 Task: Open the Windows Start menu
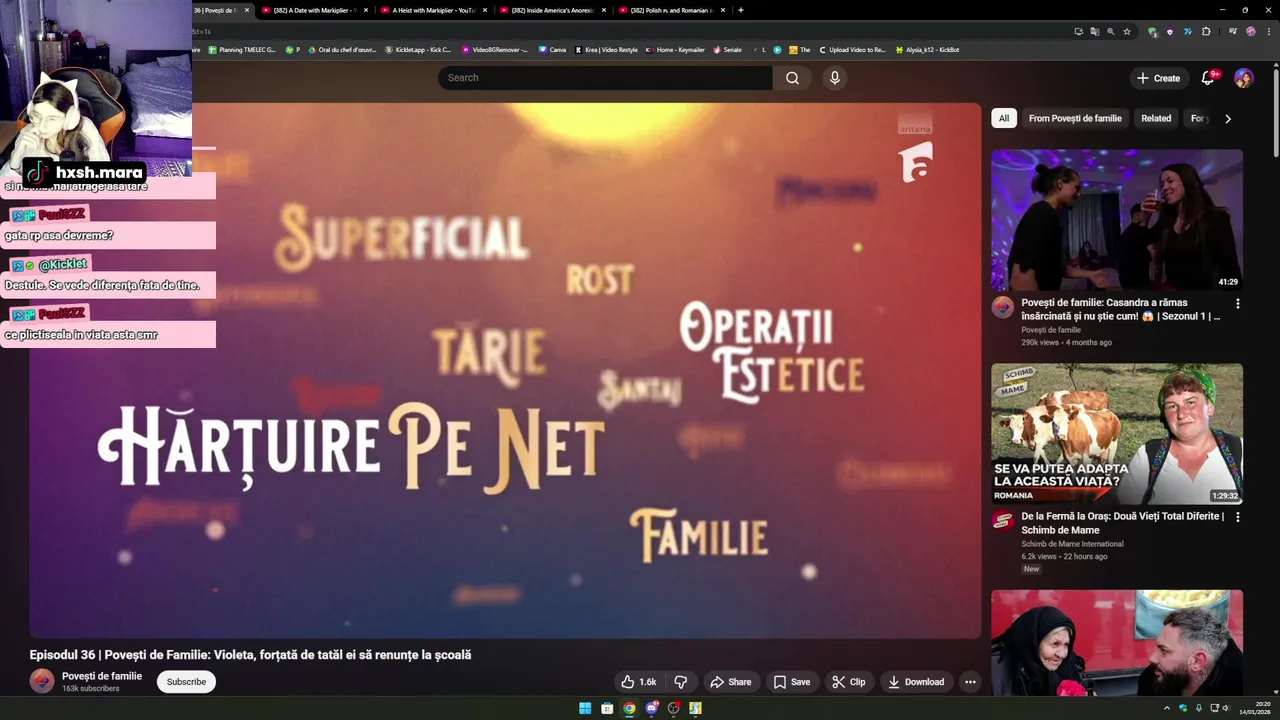[585, 708]
